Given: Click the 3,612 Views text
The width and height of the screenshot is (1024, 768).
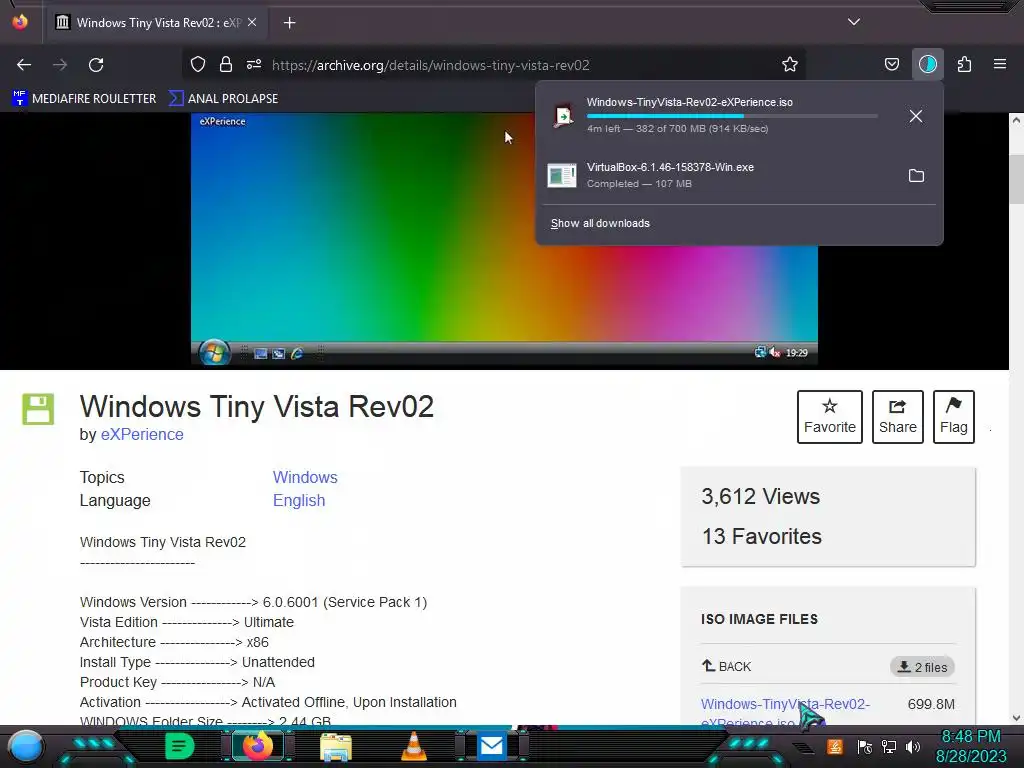Looking at the screenshot, I should click(760, 496).
